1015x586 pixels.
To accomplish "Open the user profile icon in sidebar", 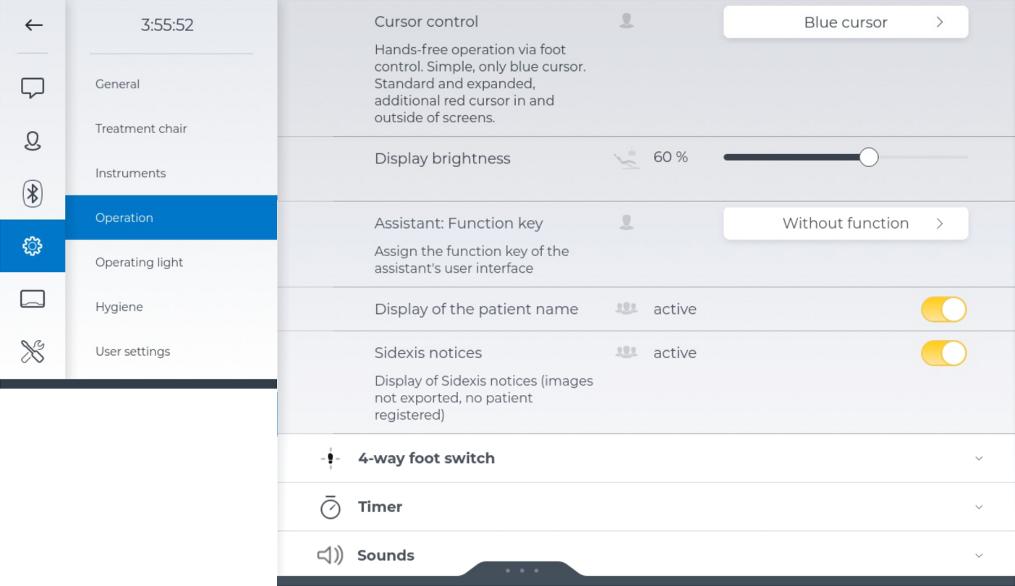I will [33, 141].
